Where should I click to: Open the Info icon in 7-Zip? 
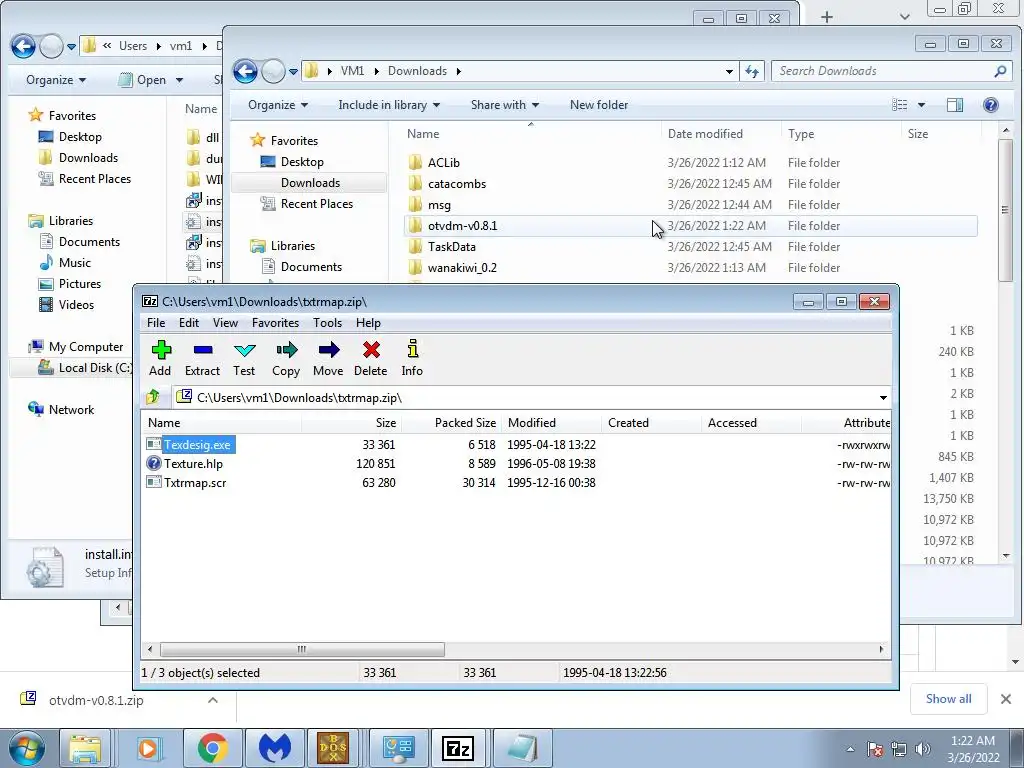[412, 358]
